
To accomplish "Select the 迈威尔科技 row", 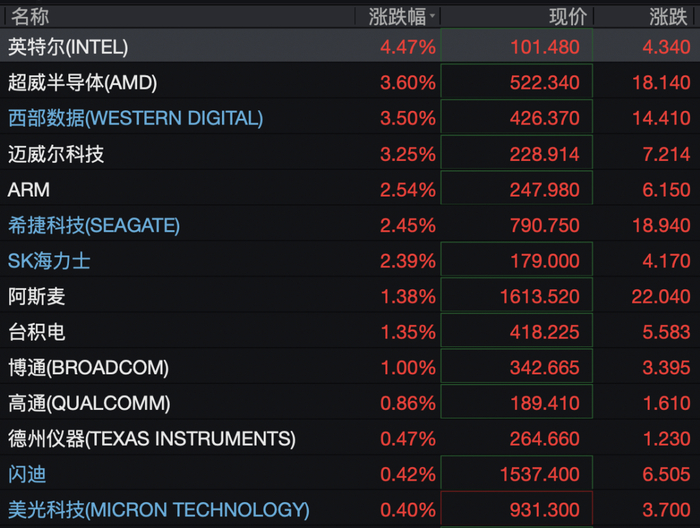I will pyautogui.click(x=350, y=154).
